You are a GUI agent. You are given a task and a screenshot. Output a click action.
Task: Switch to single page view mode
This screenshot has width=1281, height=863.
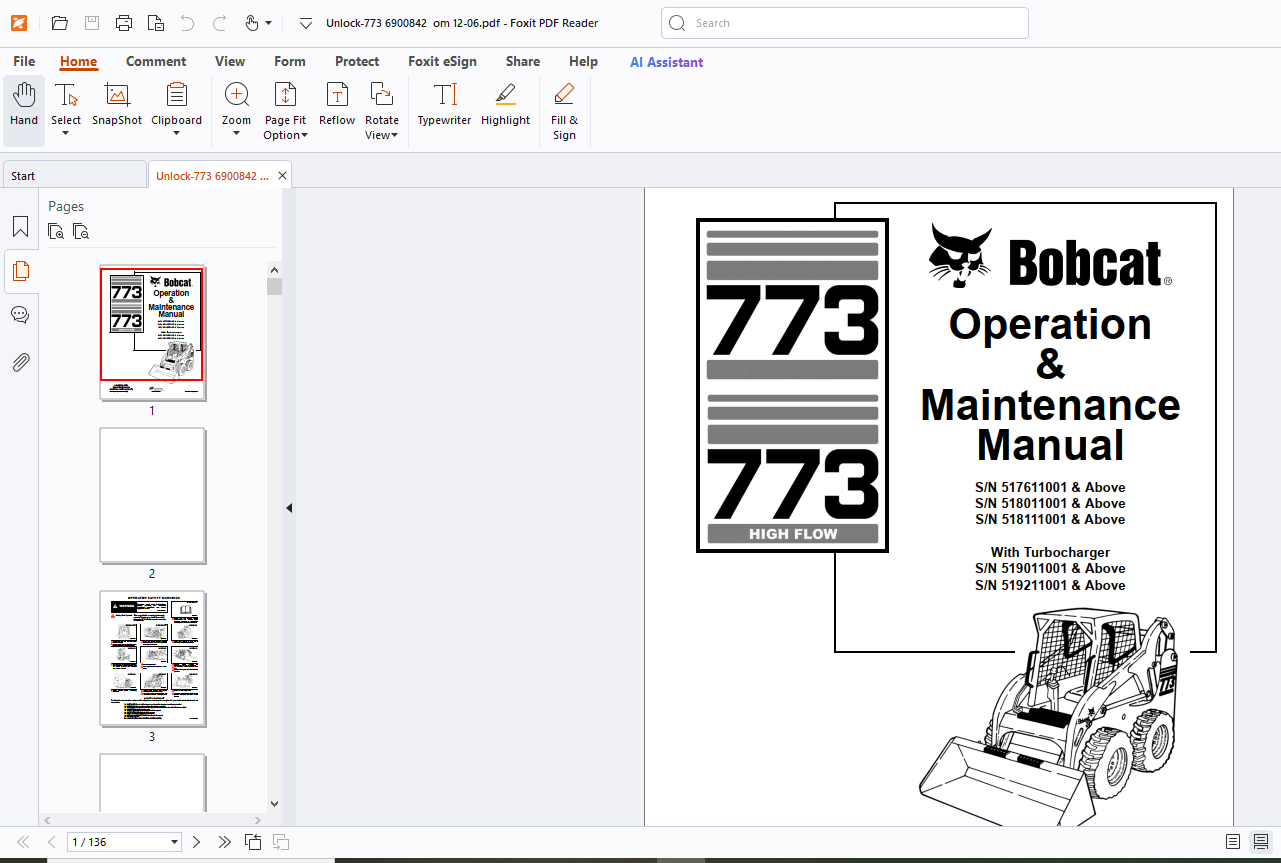click(x=1233, y=842)
